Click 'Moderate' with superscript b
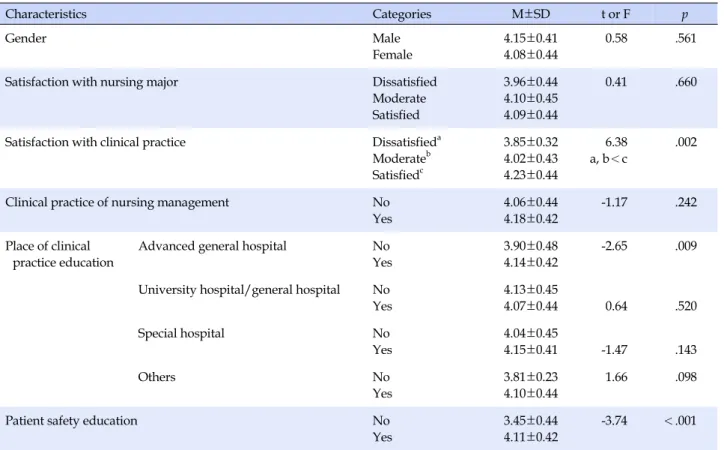The height and width of the screenshot is (450, 724). click(402, 158)
